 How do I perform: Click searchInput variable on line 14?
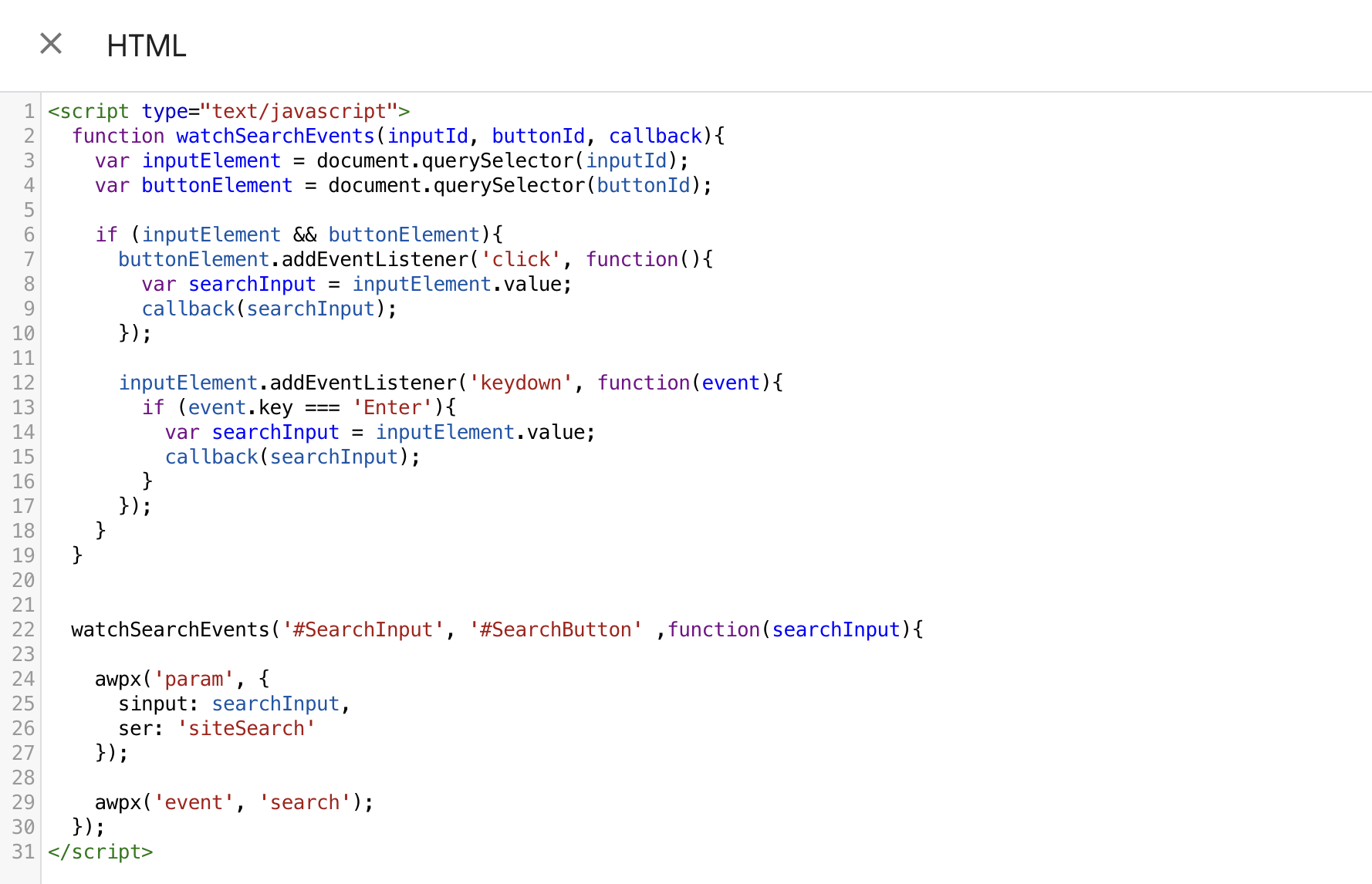(x=275, y=433)
